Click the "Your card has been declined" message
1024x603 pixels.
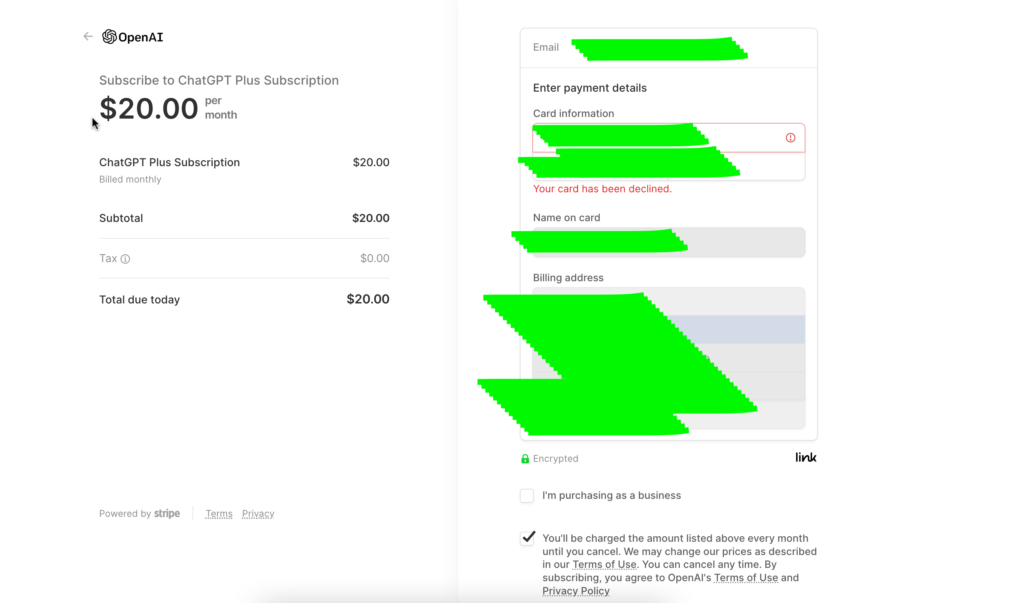click(602, 189)
